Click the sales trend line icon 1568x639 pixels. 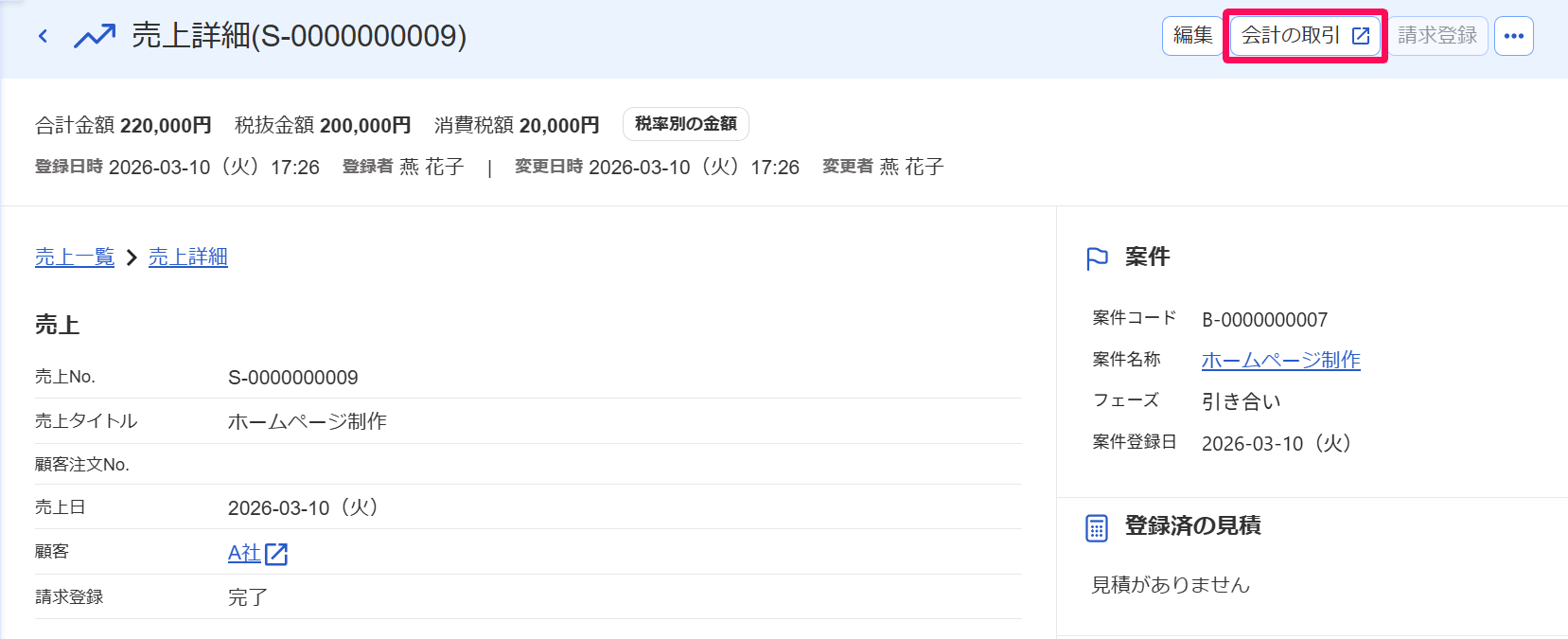point(95,36)
